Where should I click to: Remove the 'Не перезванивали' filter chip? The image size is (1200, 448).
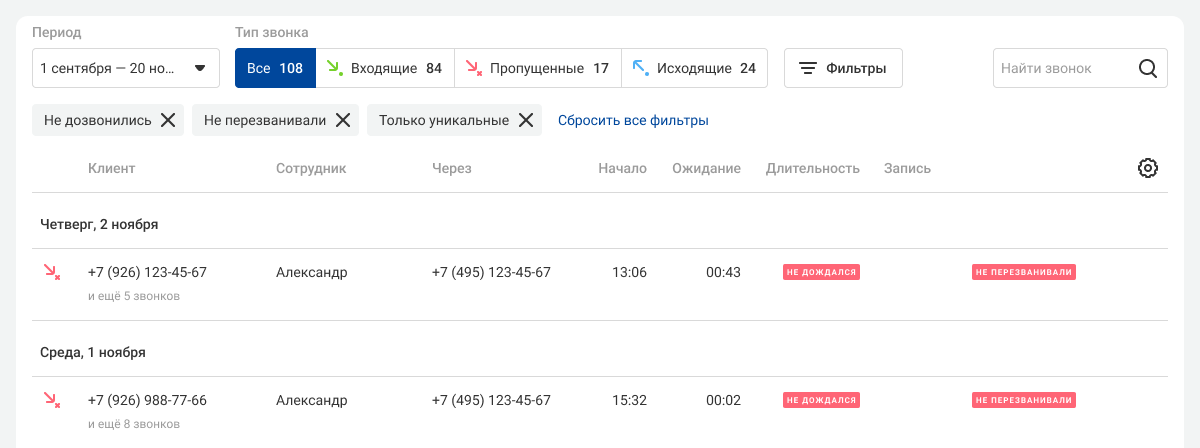(x=342, y=120)
